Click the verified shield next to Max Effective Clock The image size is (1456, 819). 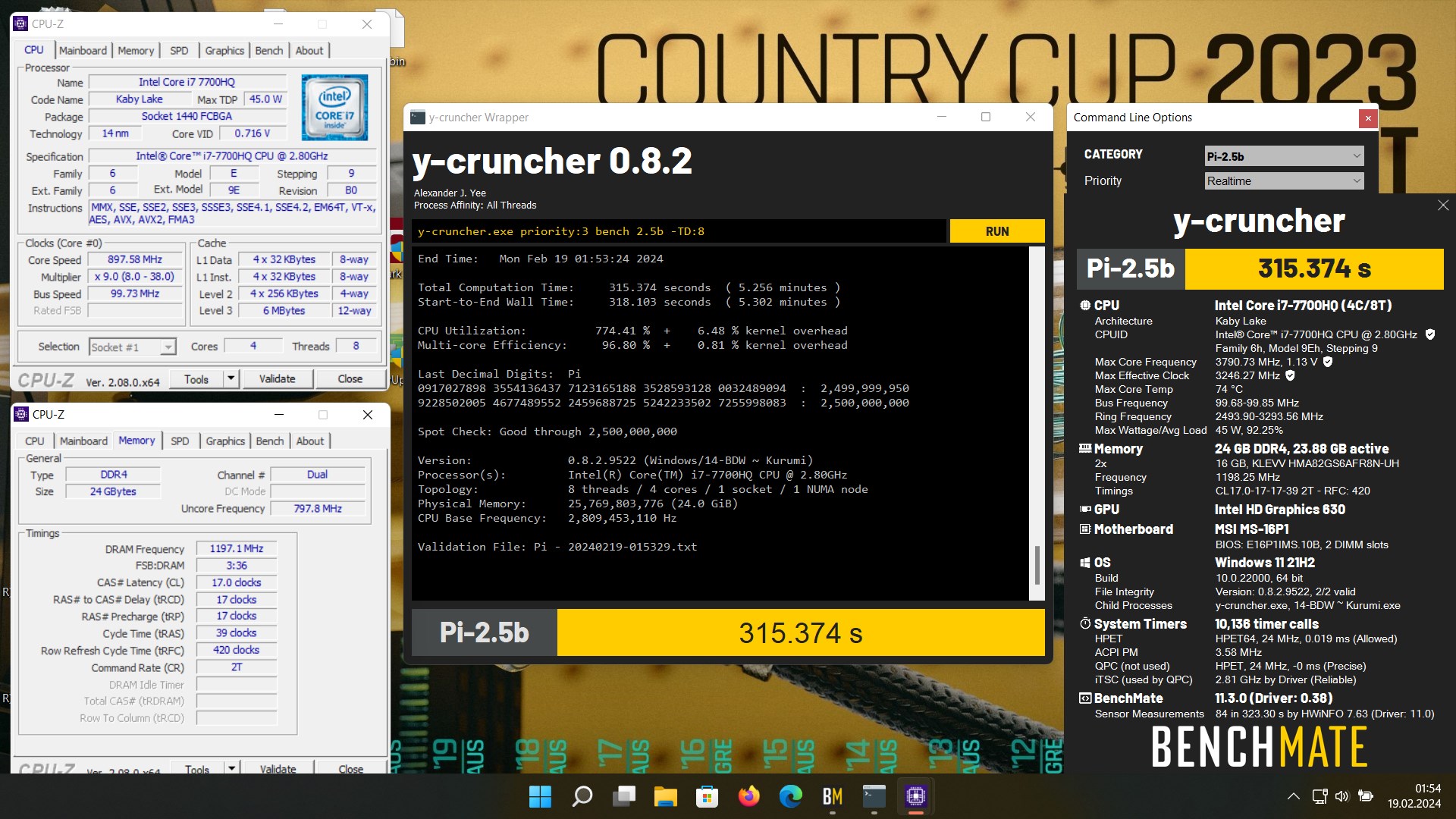click(x=1290, y=375)
